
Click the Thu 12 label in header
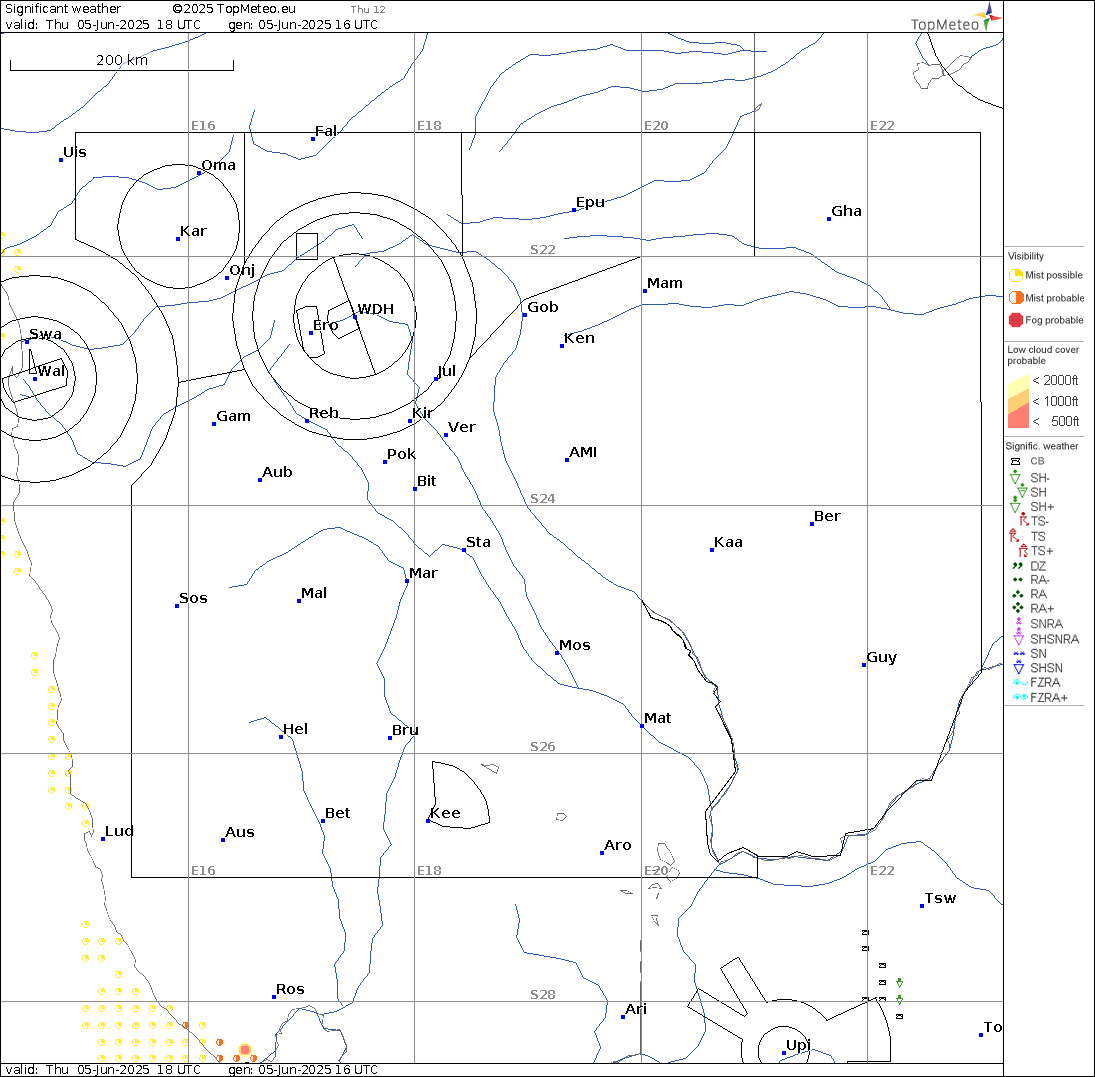(368, 10)
